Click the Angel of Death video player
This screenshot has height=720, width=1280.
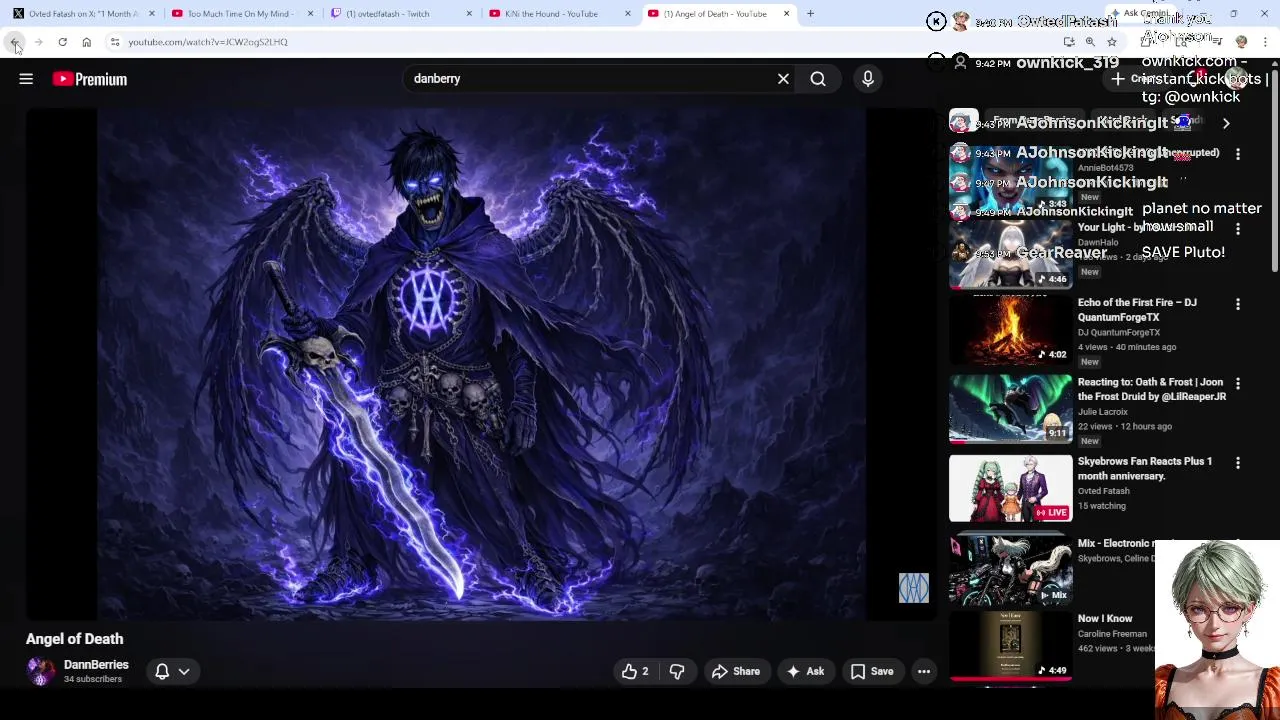point(481,364)
